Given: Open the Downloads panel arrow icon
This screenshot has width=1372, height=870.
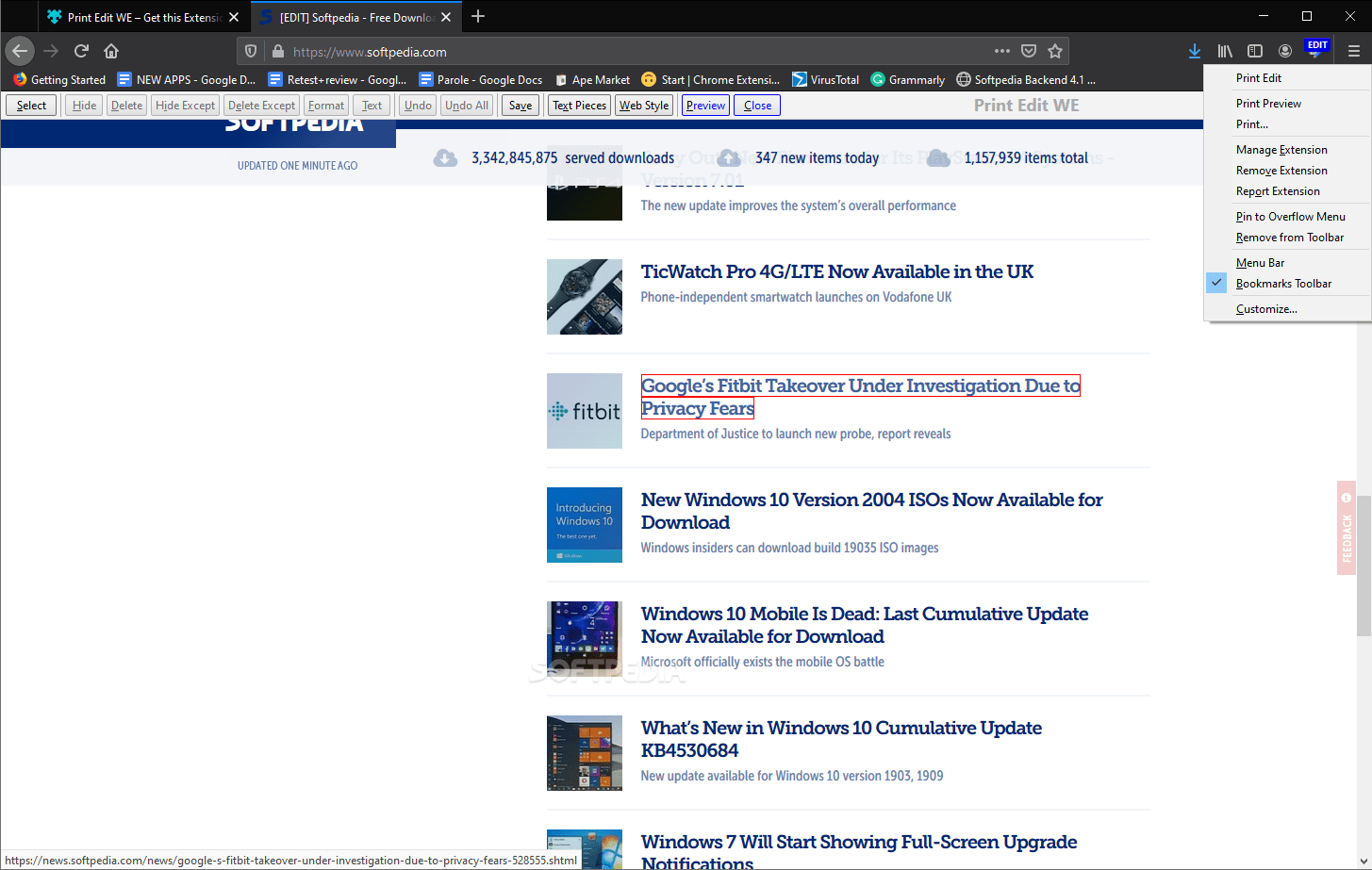Looking at the screenshot, I should pyautogui.click(x=1194, y=50).
